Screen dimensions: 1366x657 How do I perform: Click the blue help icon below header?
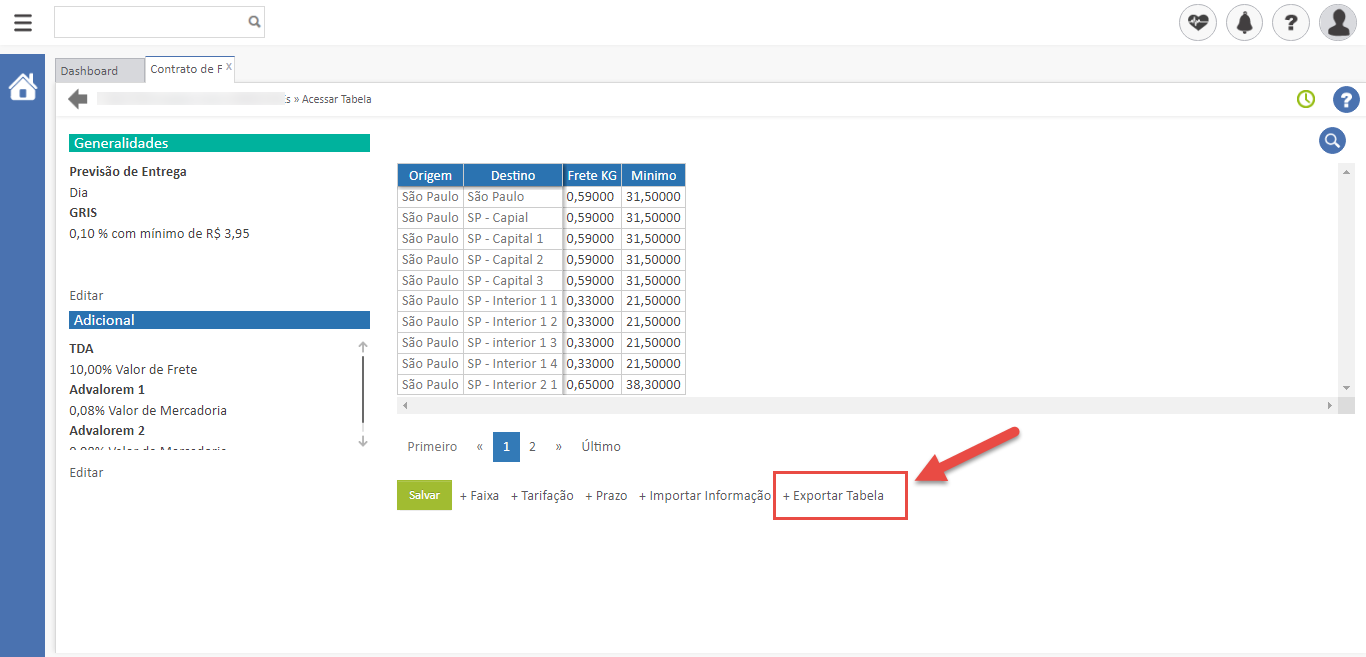1346,99
